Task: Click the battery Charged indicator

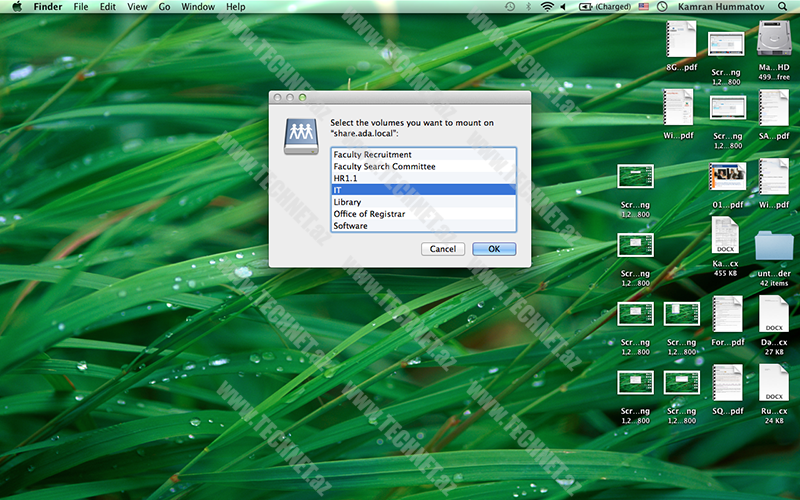Action: coord(605,7)
